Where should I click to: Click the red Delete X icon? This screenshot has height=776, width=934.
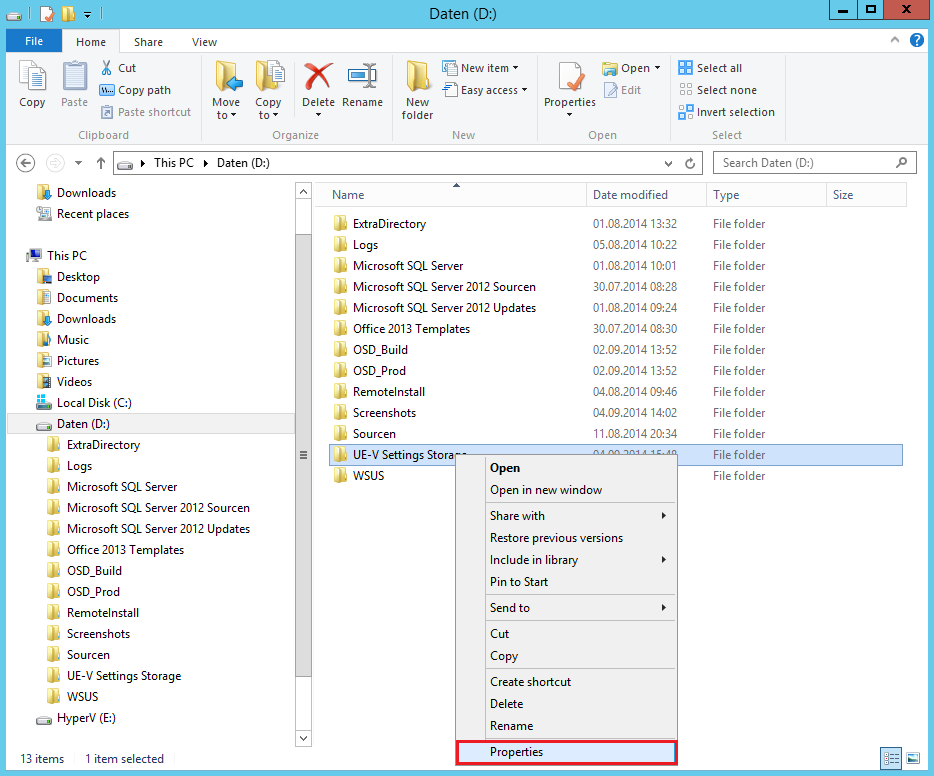click(x=318, y=77)
